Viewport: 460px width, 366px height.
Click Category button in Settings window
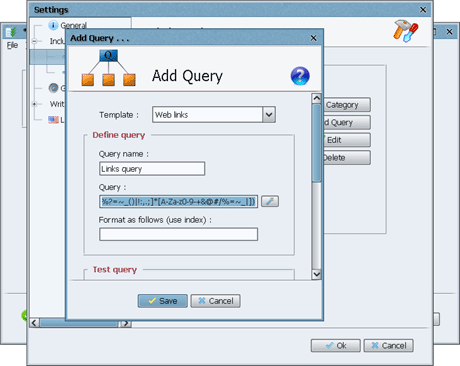pos(347,105)
